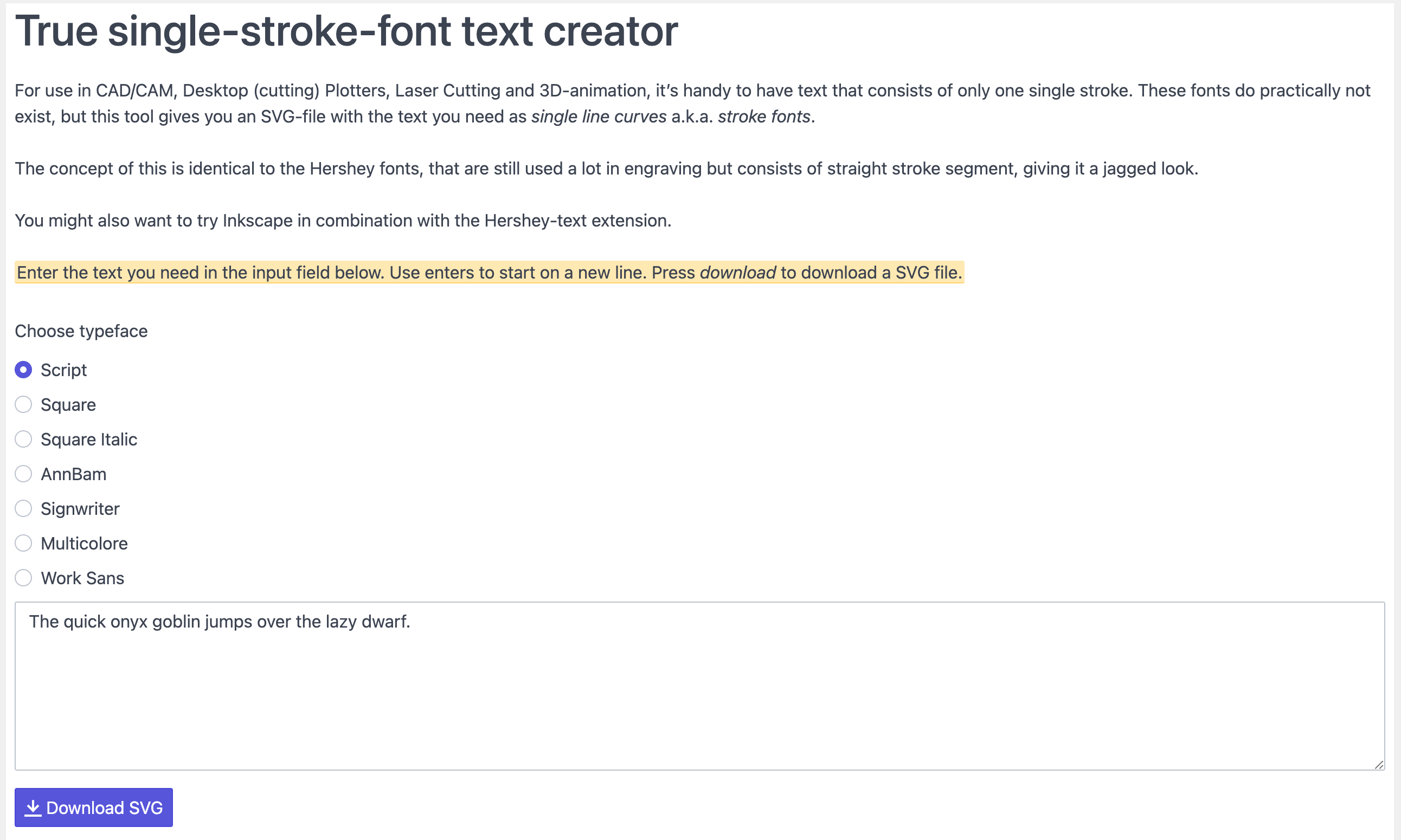1401x840 pixels.
Task: Click the download arrow icon
Action: click(x=34, y=807)
